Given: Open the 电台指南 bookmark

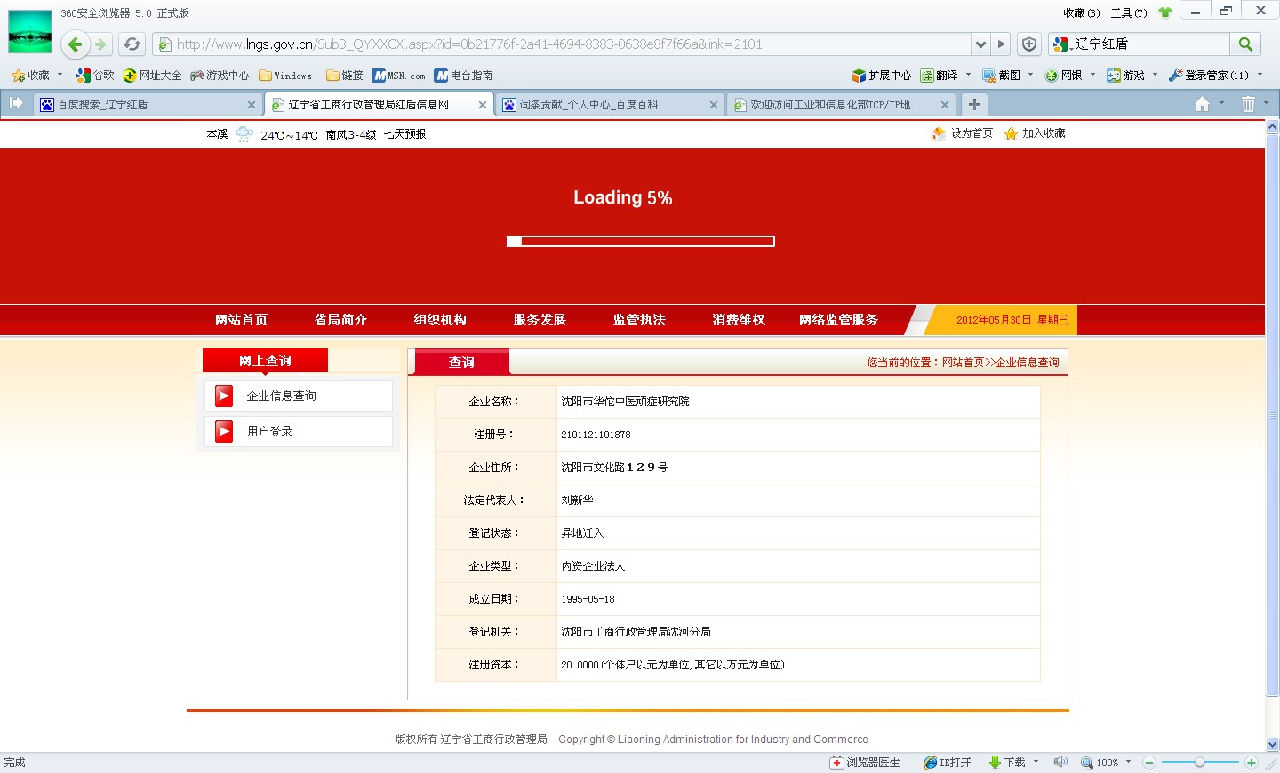Looking at the screenshot, I should click(463, 75).
